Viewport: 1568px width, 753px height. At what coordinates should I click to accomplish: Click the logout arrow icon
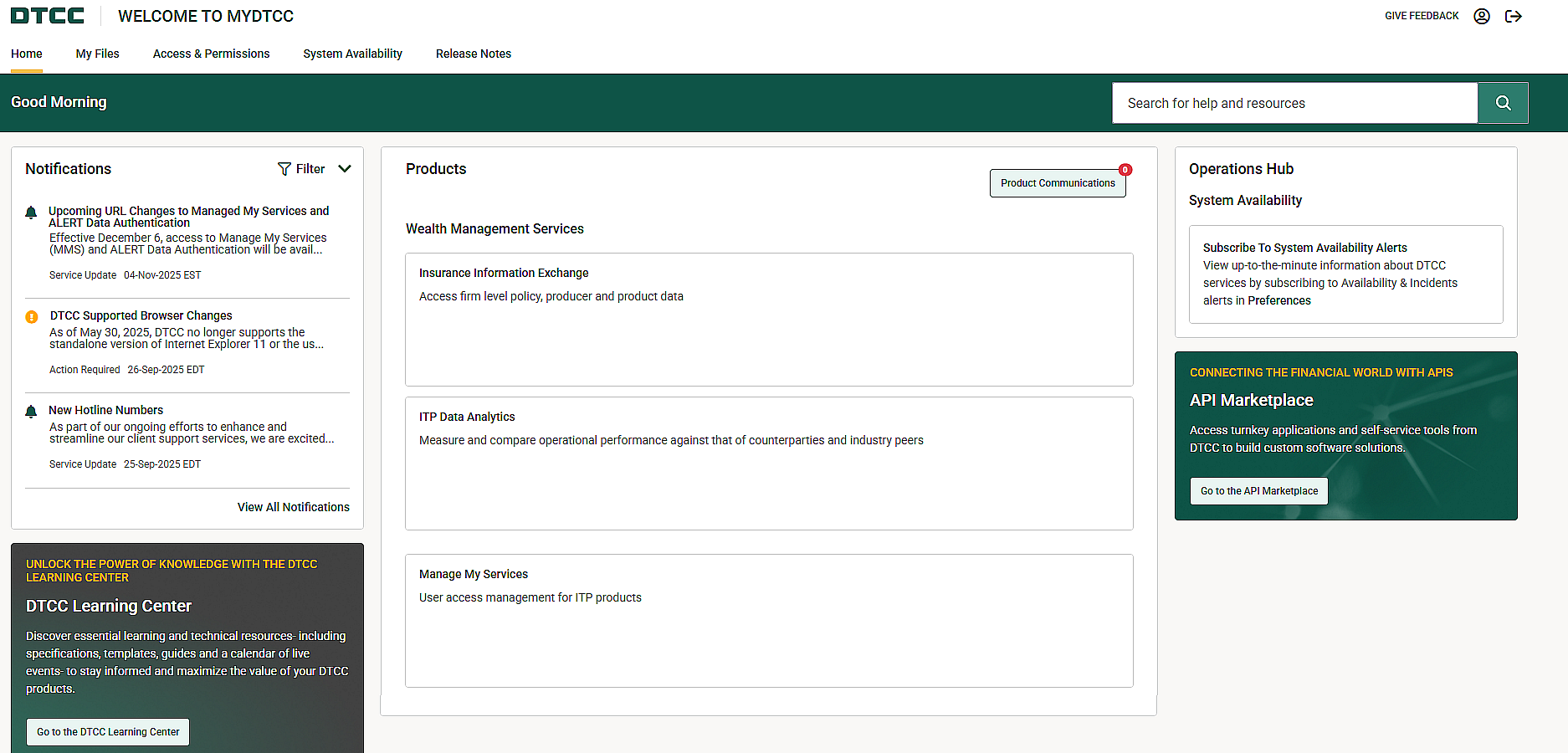click(x=1513, y=16)
